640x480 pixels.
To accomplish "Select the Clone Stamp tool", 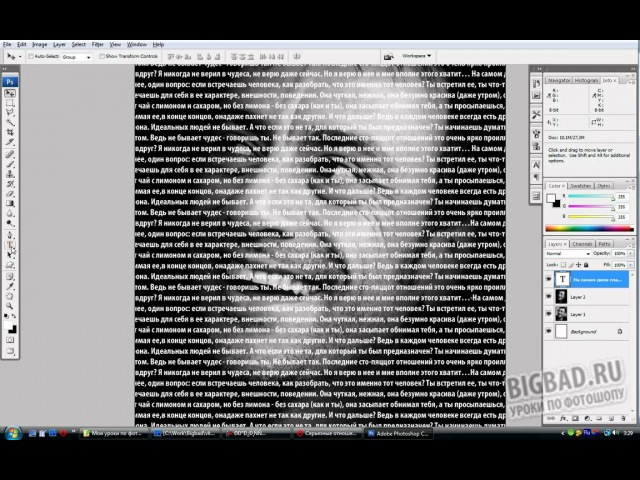I will coord(10,174).
